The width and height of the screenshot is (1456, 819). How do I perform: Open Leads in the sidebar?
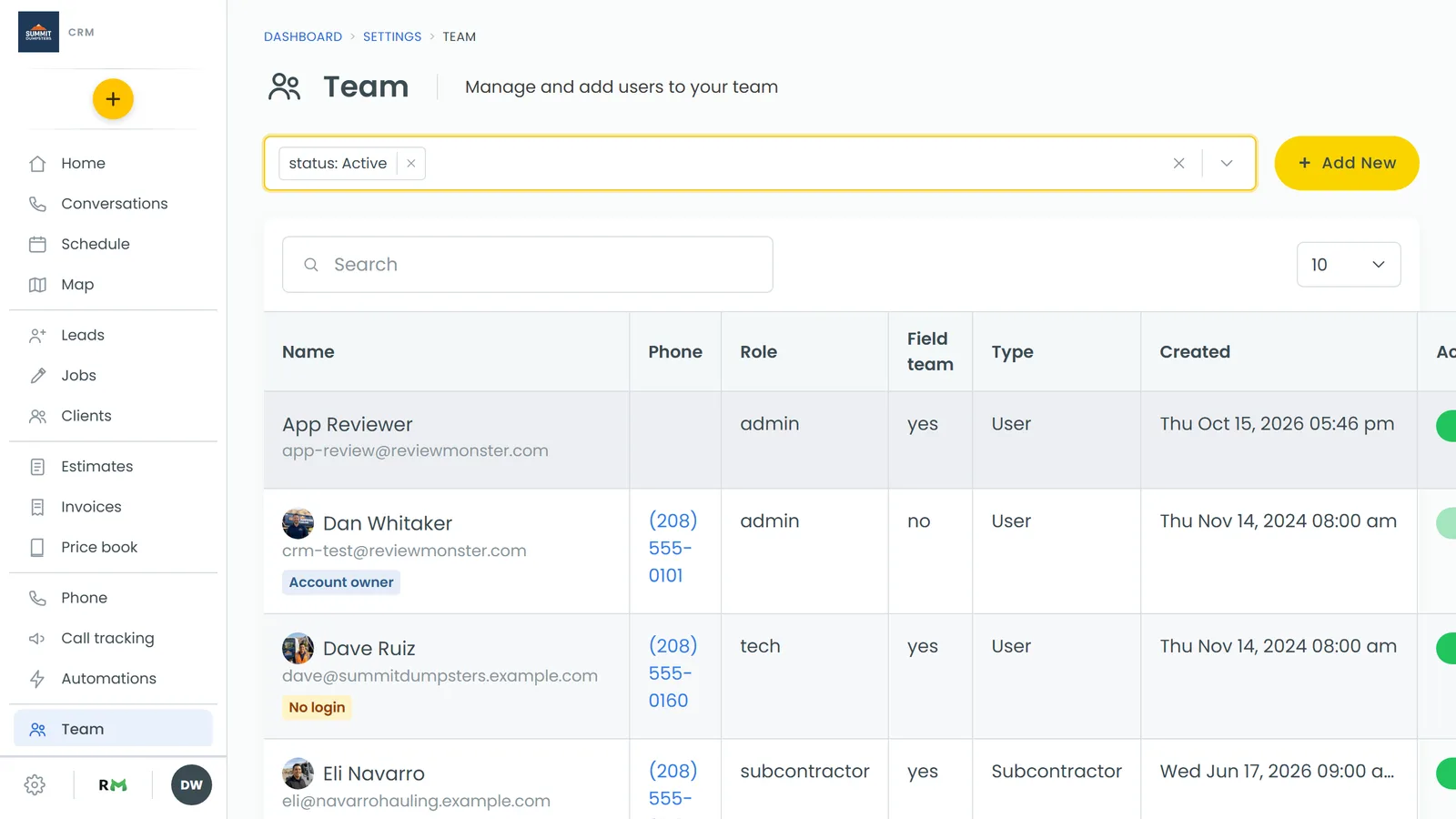coord(113,335)
